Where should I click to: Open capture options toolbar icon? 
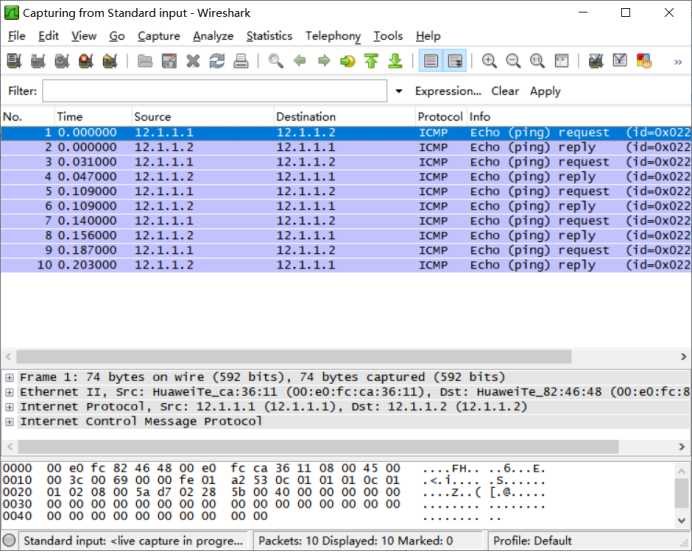tap(38, 61)
